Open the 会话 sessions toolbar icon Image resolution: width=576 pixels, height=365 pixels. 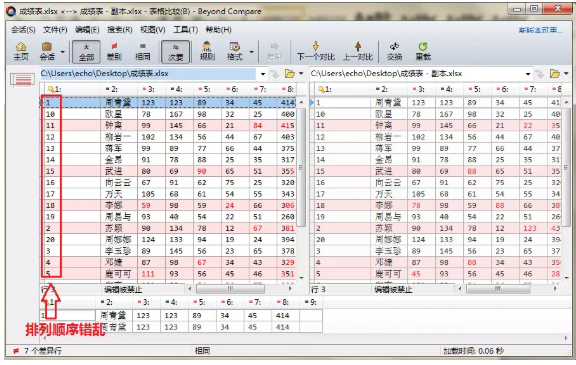click(47, 51)
